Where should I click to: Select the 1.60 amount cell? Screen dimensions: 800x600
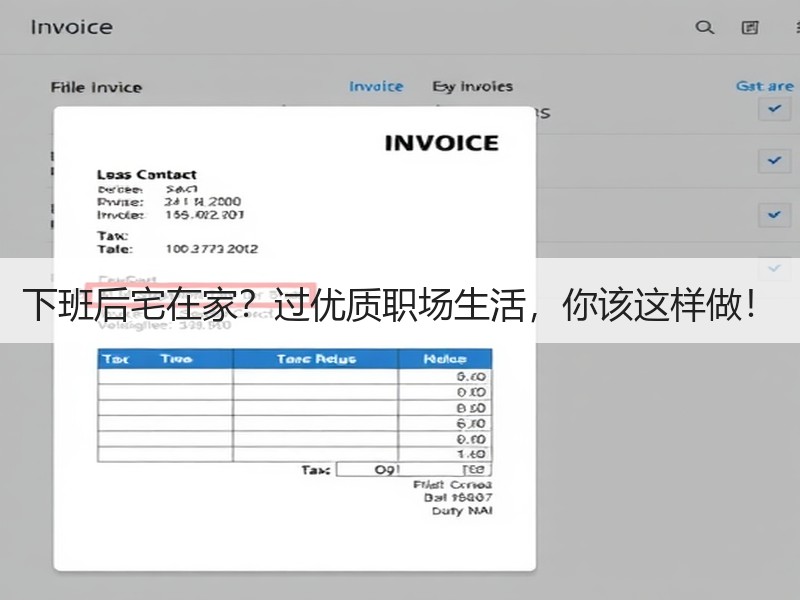point(445,454)
